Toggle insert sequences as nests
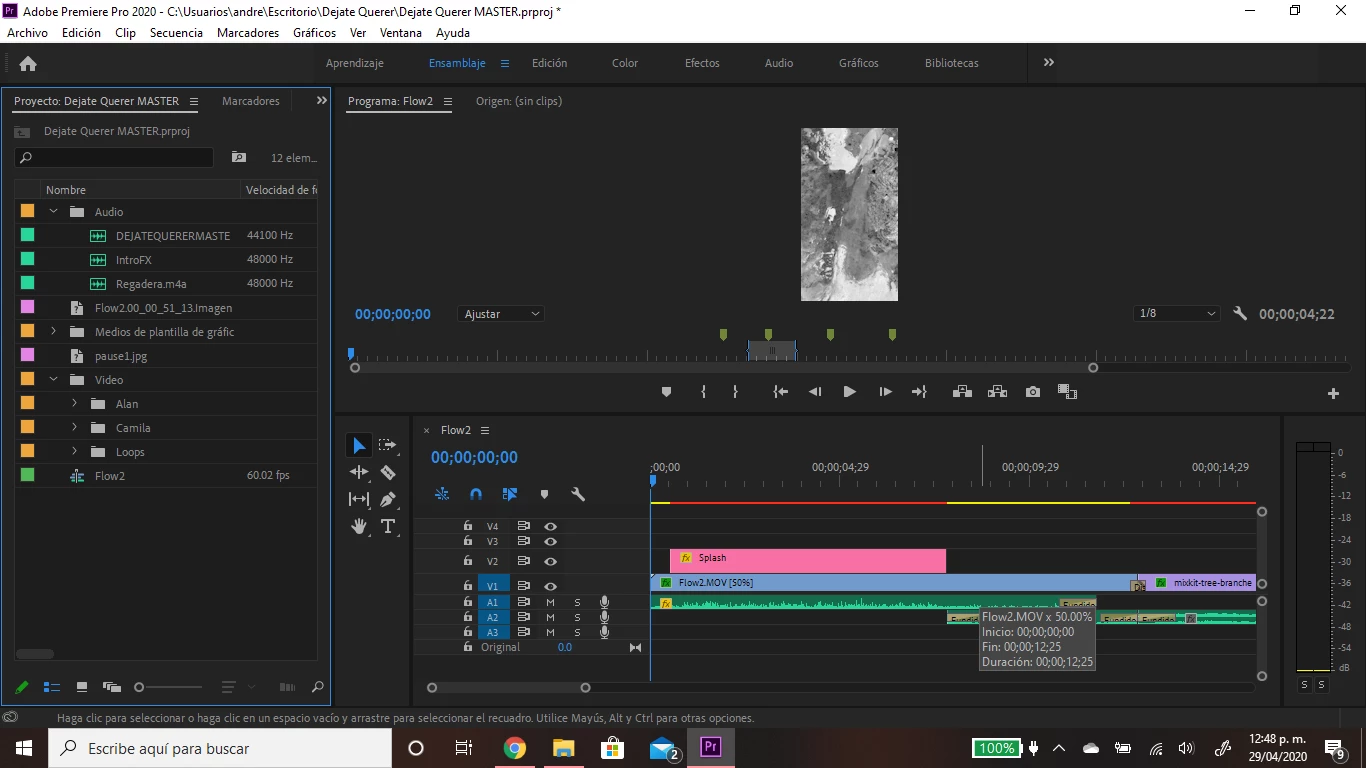The width and height of the screenshot is (1366, 768). click(442, 494)
